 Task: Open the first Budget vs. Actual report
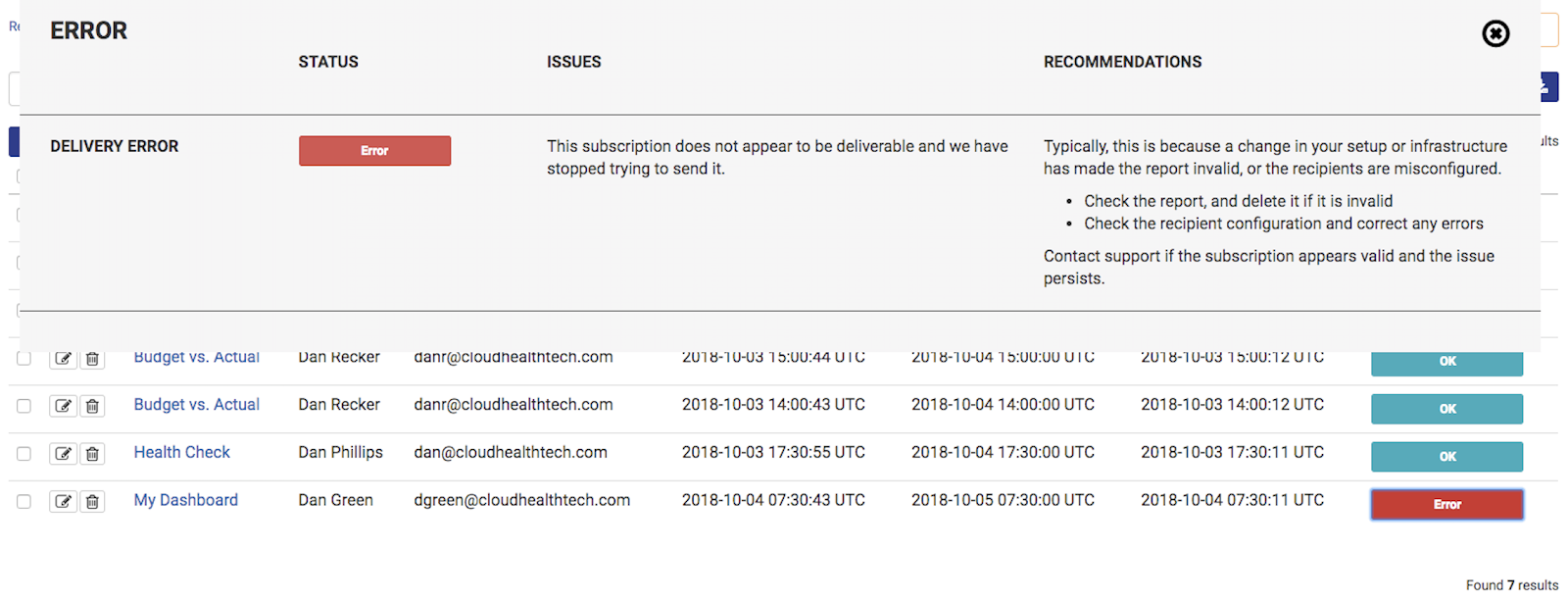coord(196,358)
